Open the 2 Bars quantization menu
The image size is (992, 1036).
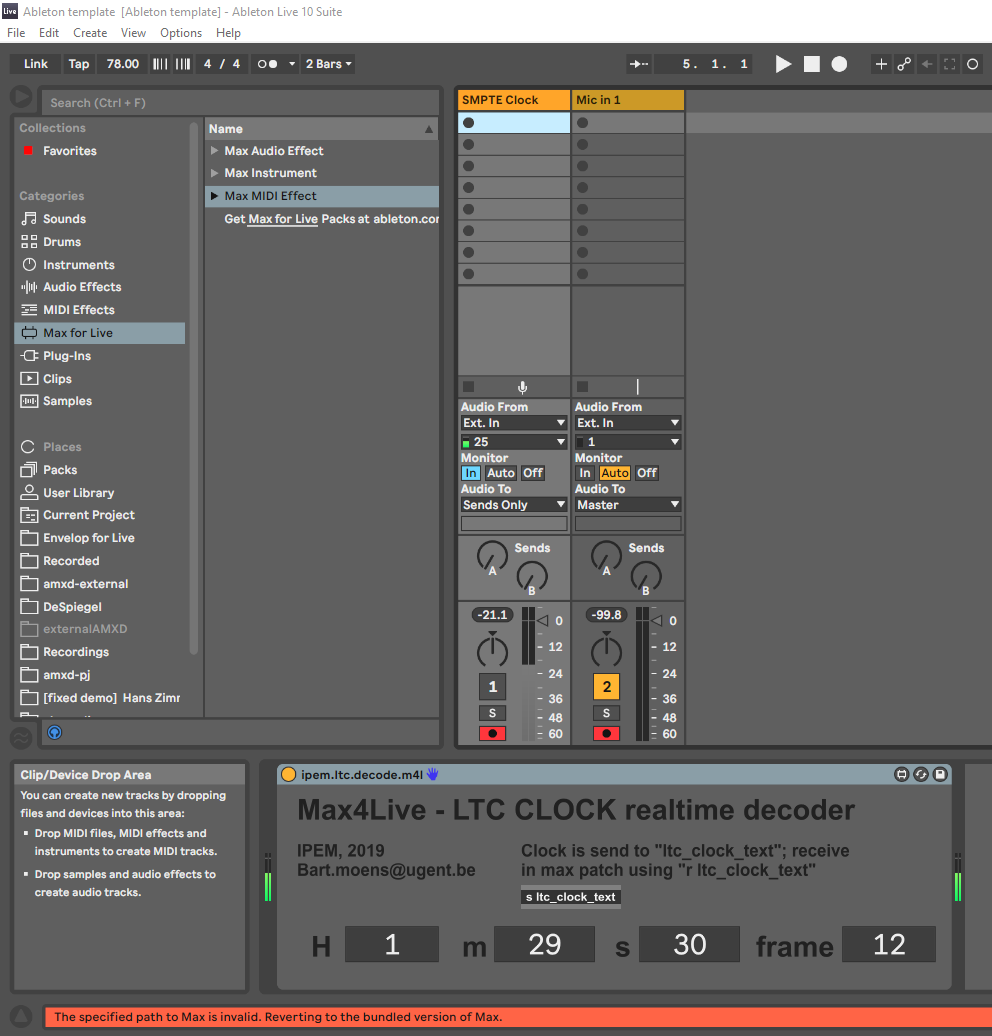[x=328, y=64]
